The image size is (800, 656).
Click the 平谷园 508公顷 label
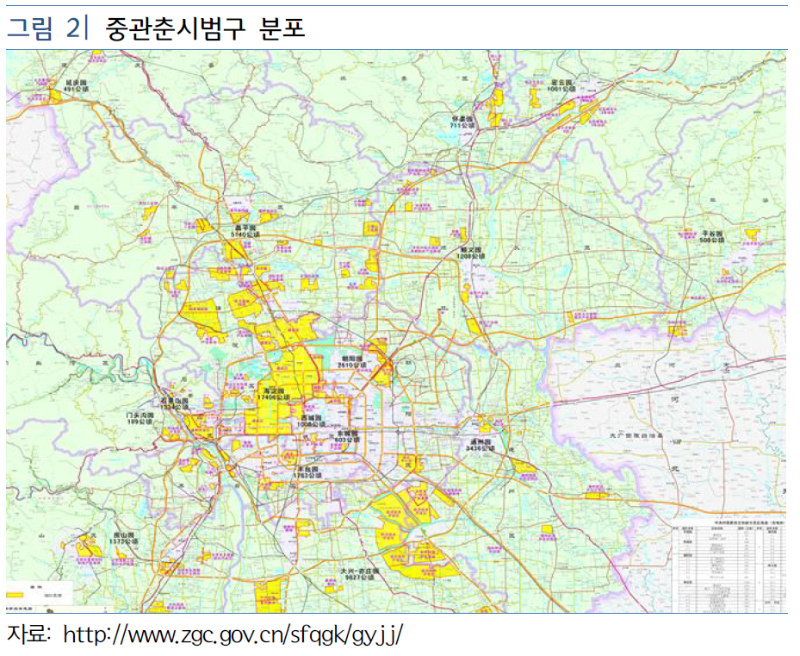(711, 236)
